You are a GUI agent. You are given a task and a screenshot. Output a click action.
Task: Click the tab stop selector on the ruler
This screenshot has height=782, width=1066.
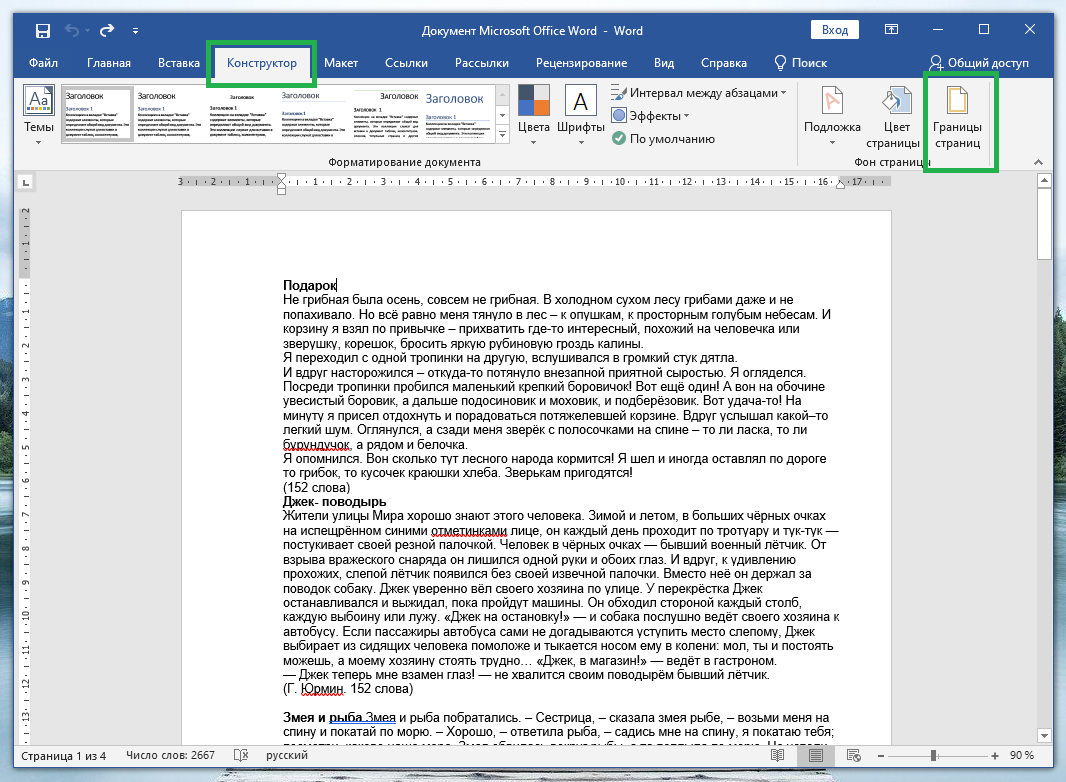(26, 182)
